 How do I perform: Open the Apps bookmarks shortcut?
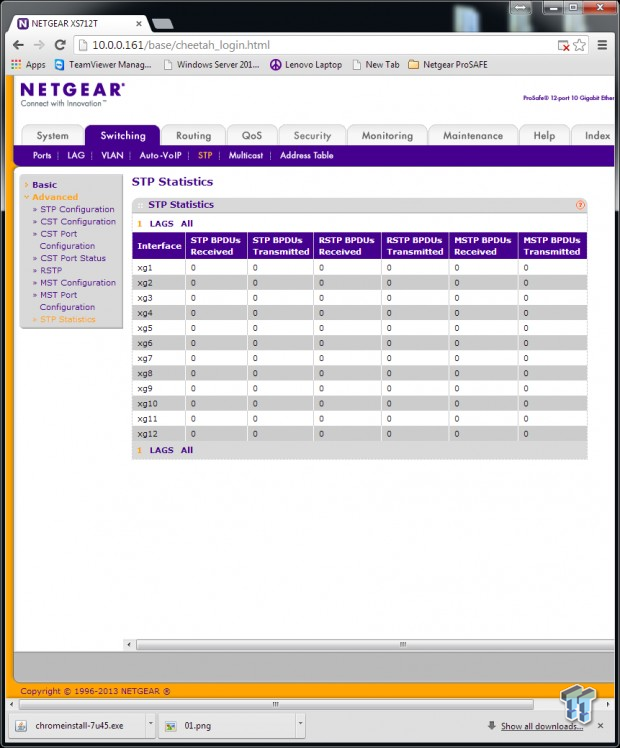28,64
